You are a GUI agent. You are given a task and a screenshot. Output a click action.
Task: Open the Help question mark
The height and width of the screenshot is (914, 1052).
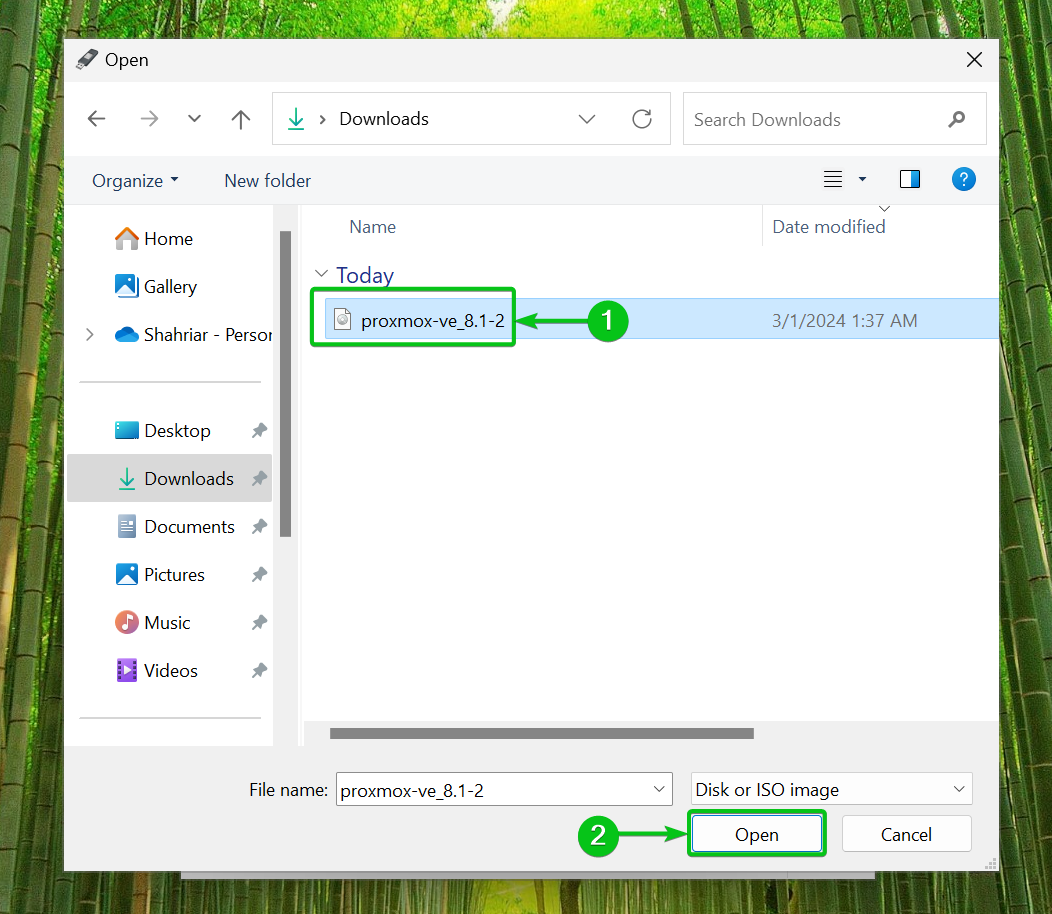tap(963, 179)
